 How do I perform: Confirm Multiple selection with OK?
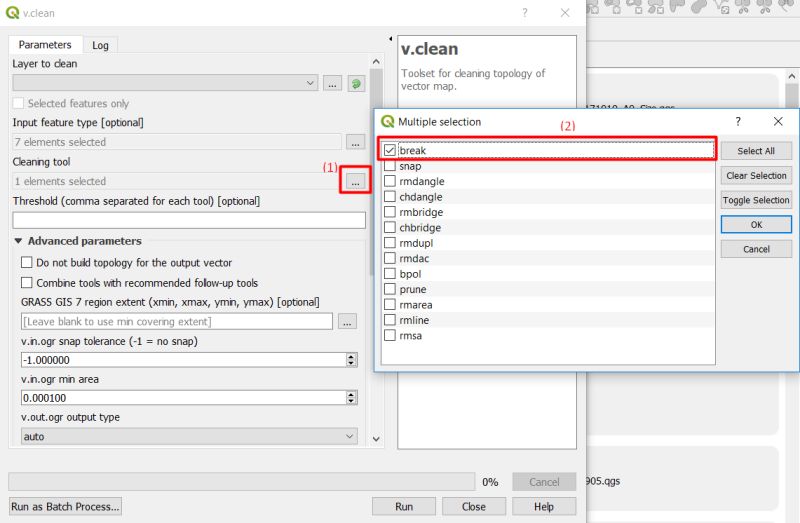[x=756, y=225]
